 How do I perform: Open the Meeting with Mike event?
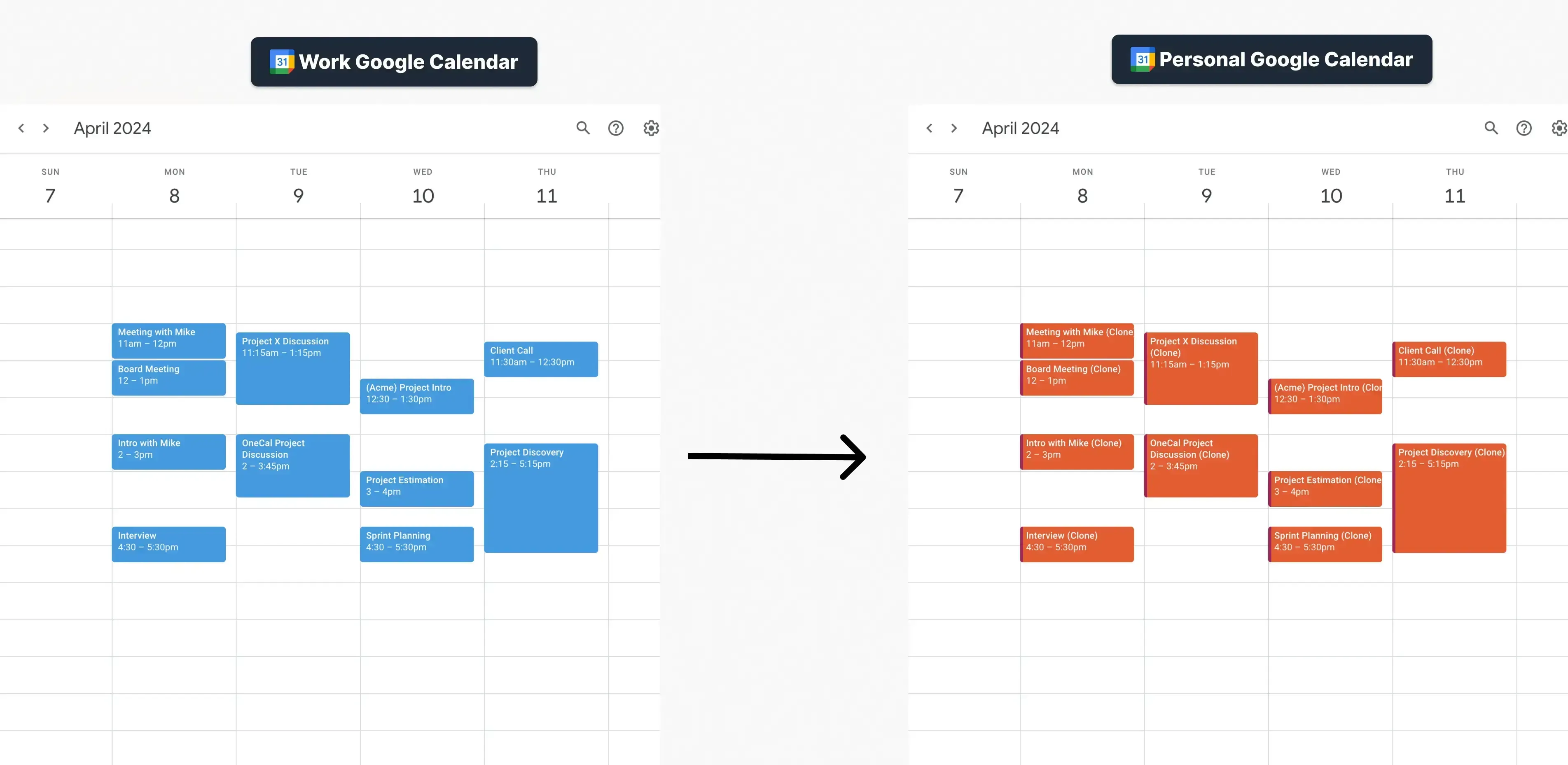[168, 341]
